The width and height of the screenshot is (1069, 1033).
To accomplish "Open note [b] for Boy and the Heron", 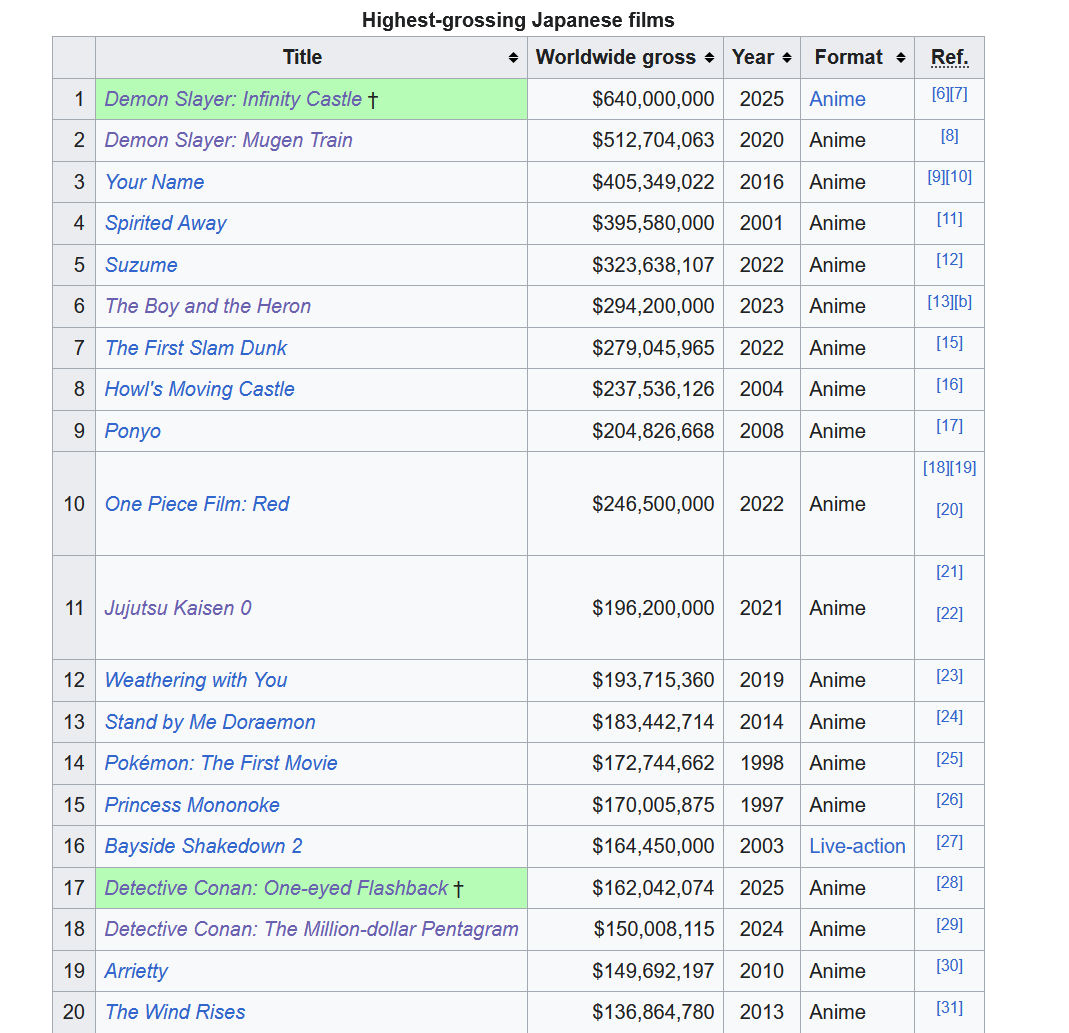I will click(963, 301).
